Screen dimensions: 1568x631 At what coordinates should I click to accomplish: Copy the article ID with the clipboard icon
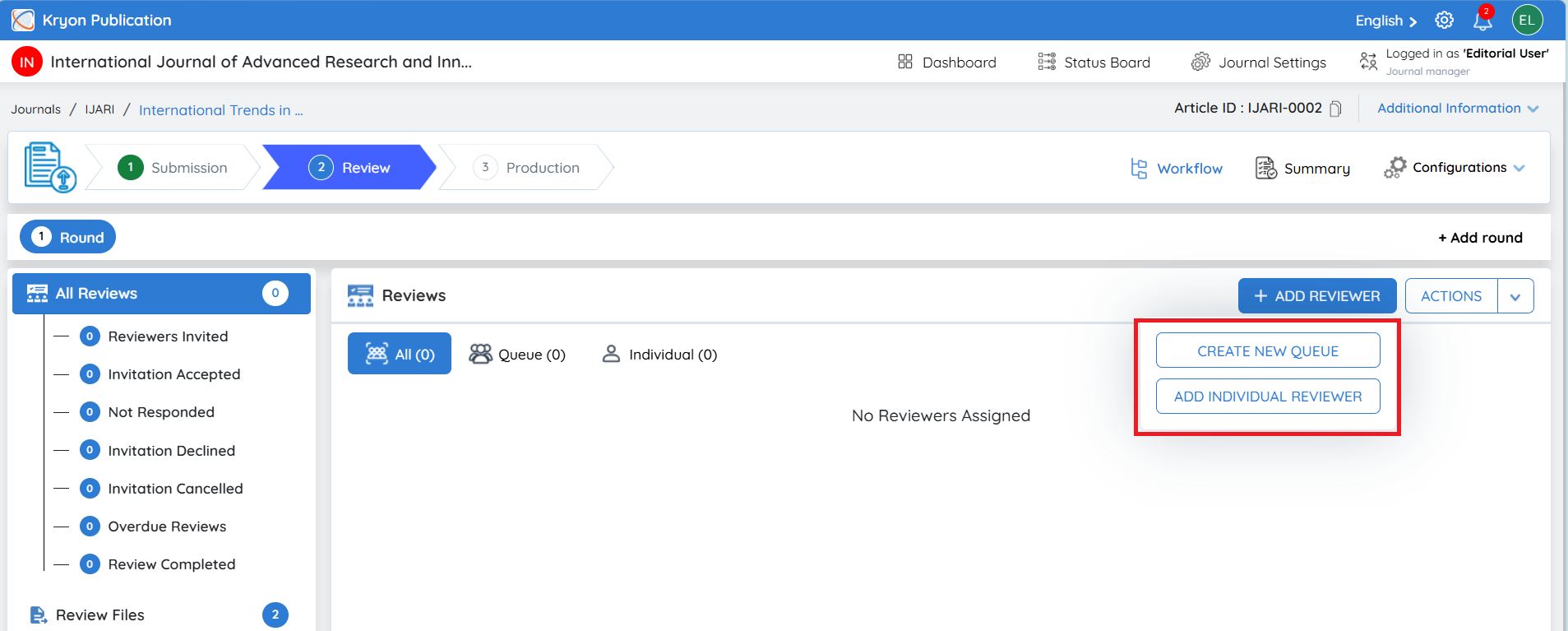[1336, 109]
